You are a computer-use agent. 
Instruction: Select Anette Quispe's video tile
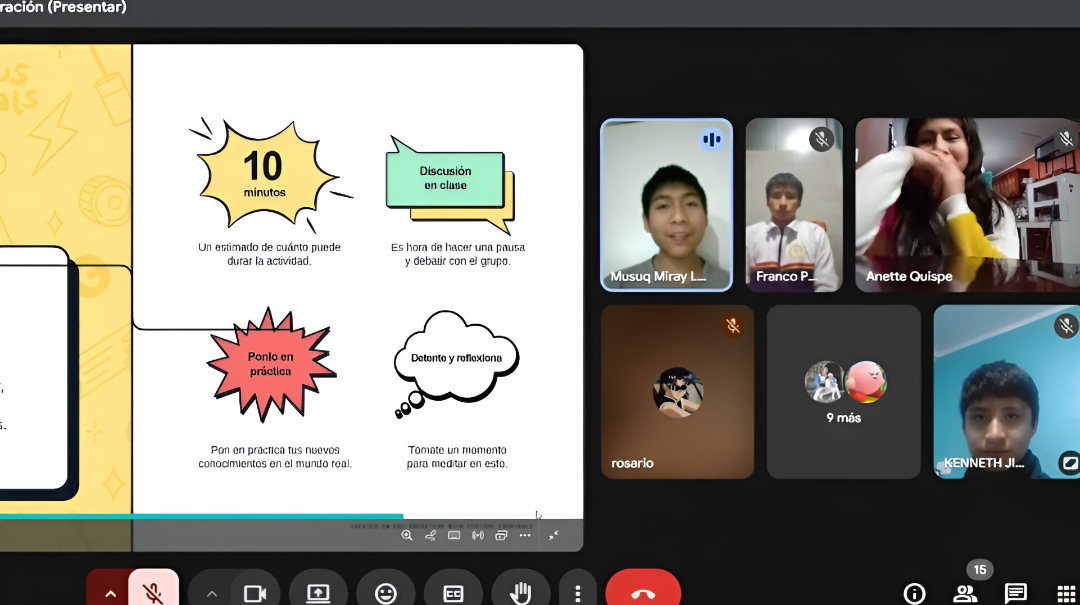(967, 205)
